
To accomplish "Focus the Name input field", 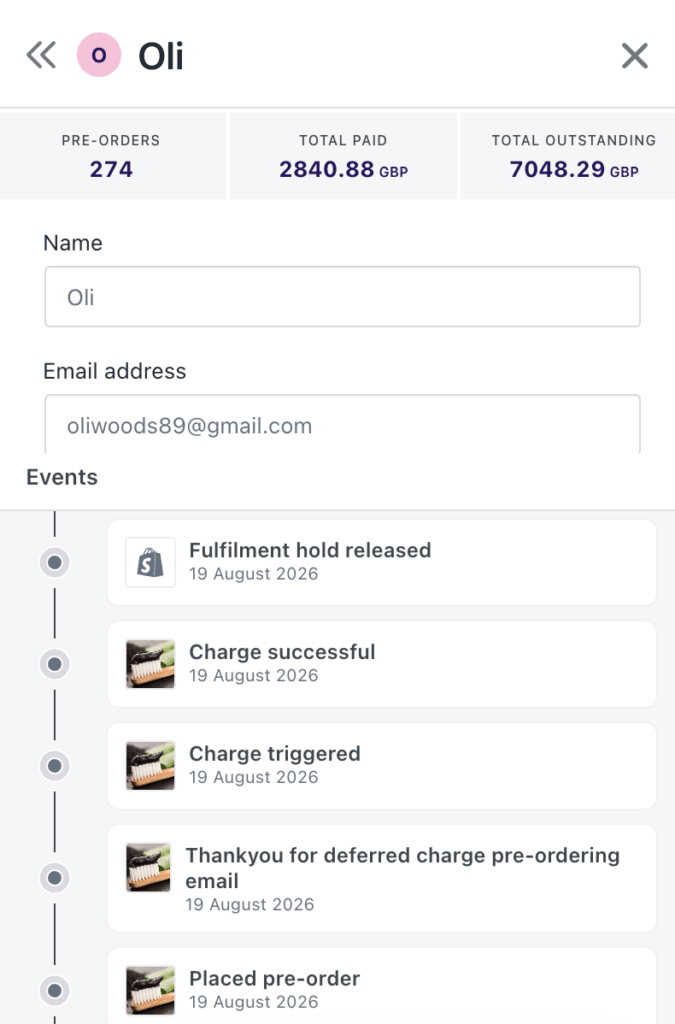I will (342, 296).
